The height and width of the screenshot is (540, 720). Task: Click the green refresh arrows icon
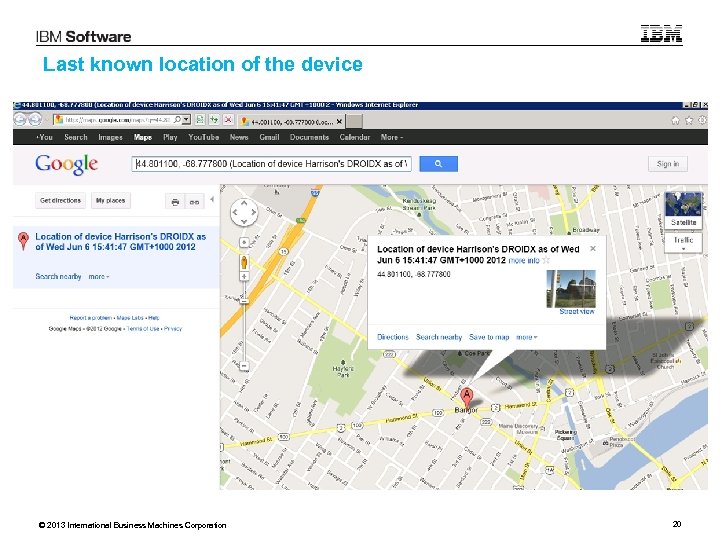(x=214, y=120)
